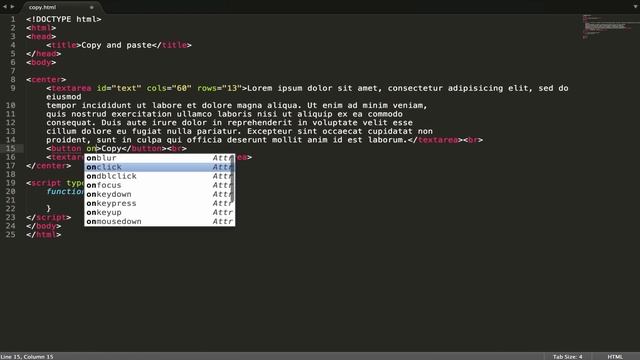
Task: Click the previous tab arrow
Action: tap(4, 7)
